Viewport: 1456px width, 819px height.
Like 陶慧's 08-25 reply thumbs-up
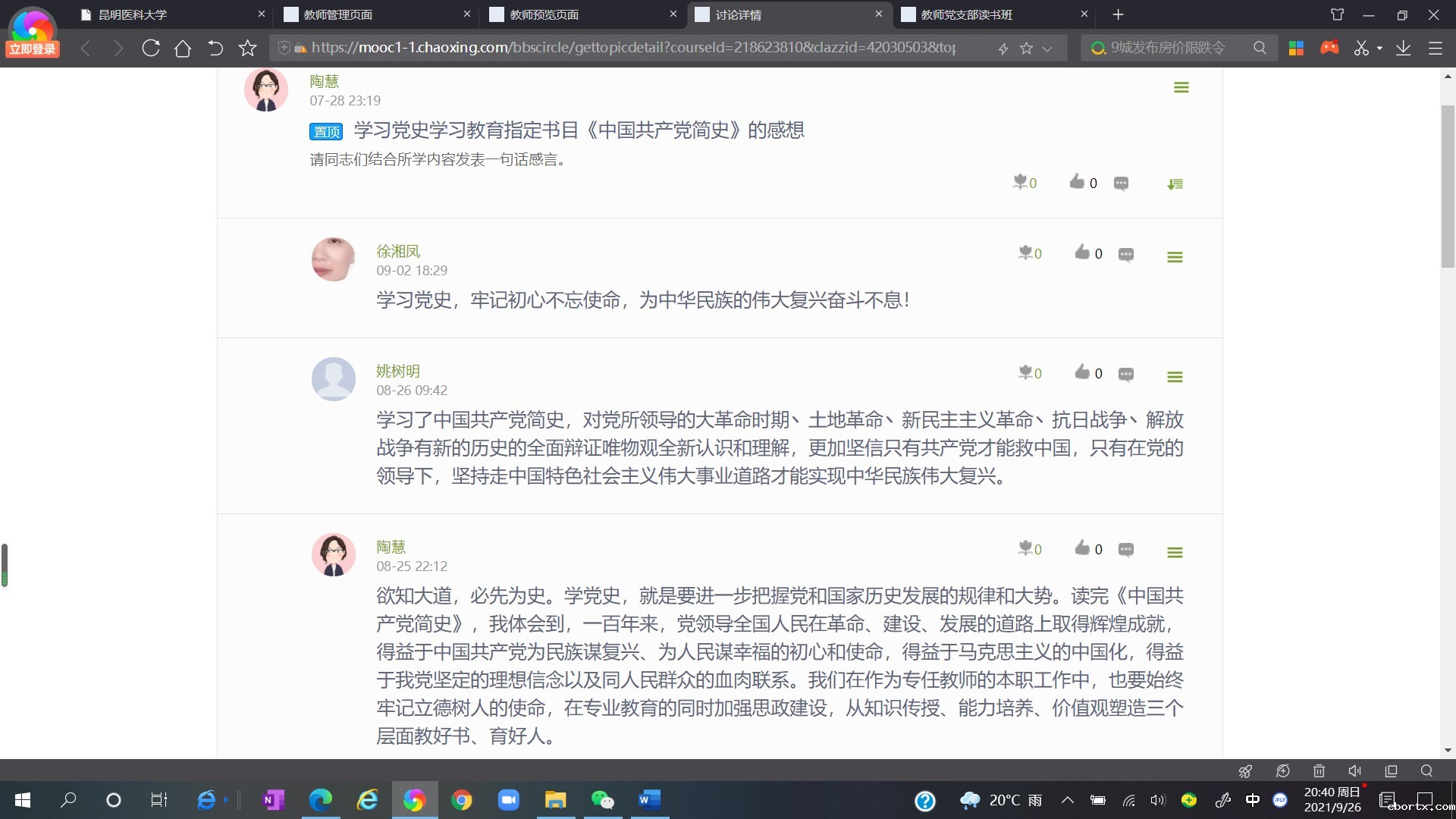coord(1082,548)
